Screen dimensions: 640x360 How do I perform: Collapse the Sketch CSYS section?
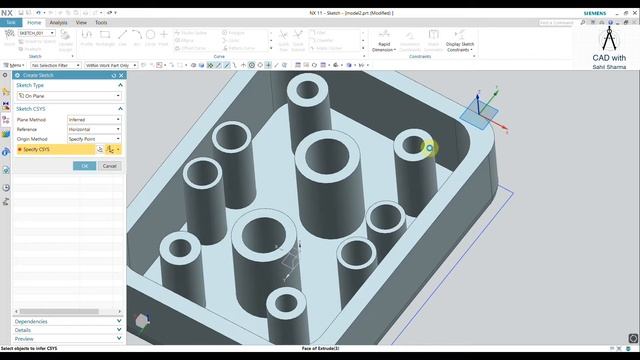click(120, 109)
